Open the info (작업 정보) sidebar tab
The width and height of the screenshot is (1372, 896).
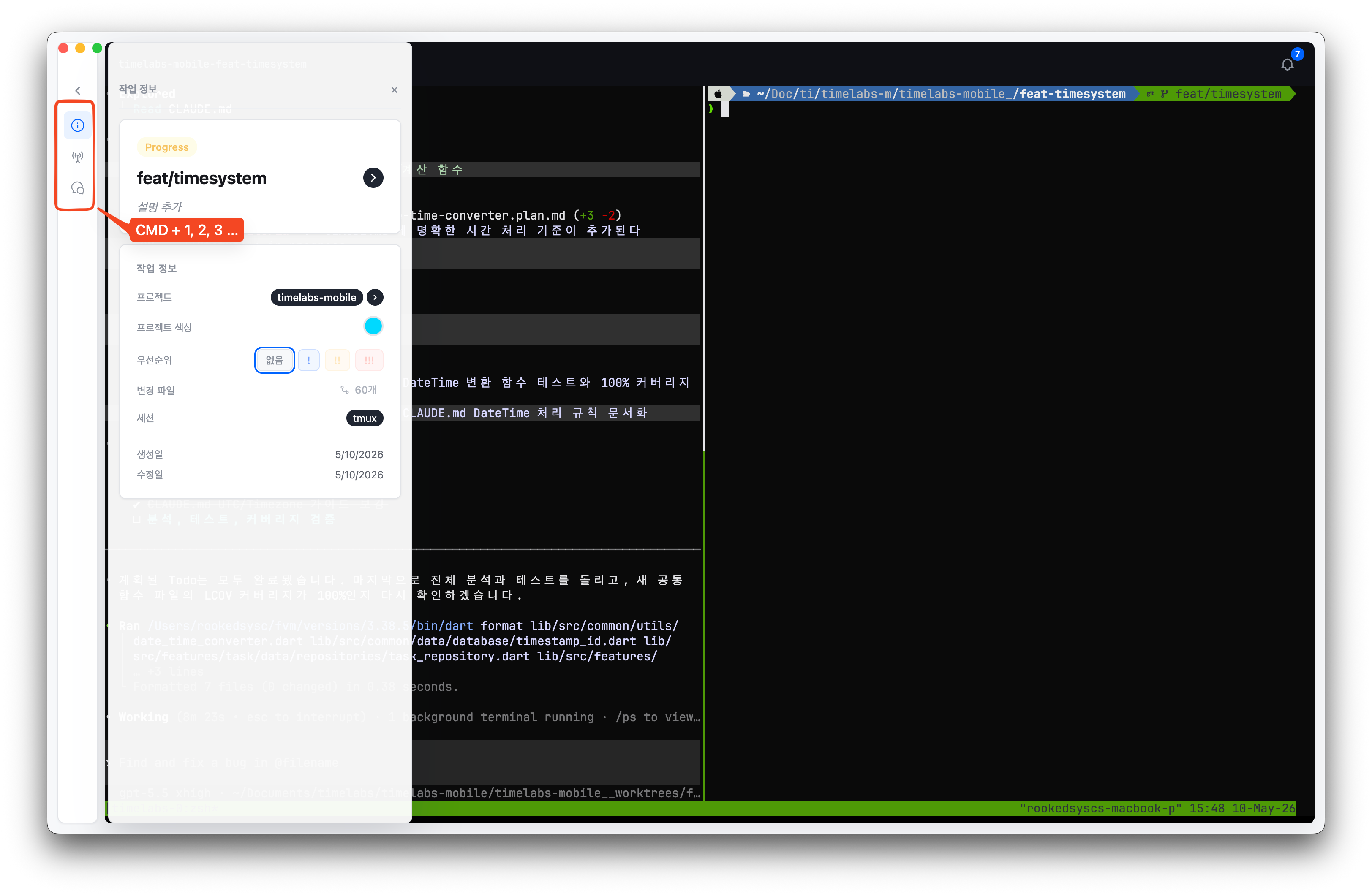tap(77, 125)
